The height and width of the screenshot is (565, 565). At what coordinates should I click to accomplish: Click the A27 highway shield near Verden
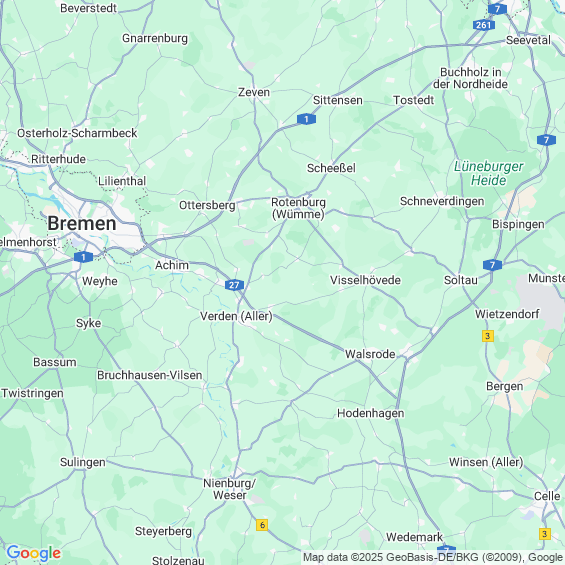234,285
